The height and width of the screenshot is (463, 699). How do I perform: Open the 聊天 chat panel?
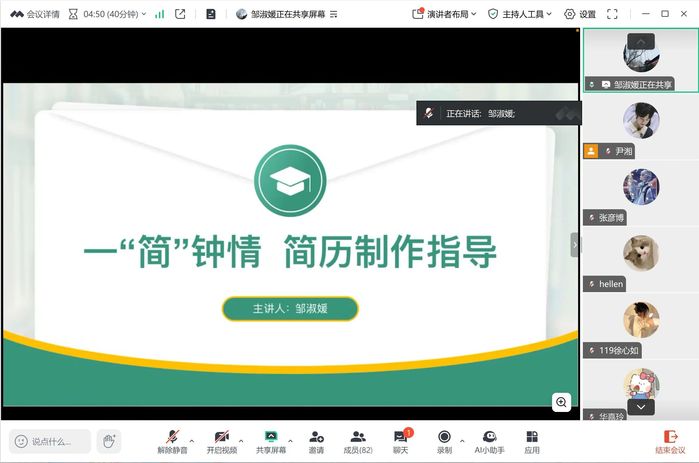(x=400, y=441)
